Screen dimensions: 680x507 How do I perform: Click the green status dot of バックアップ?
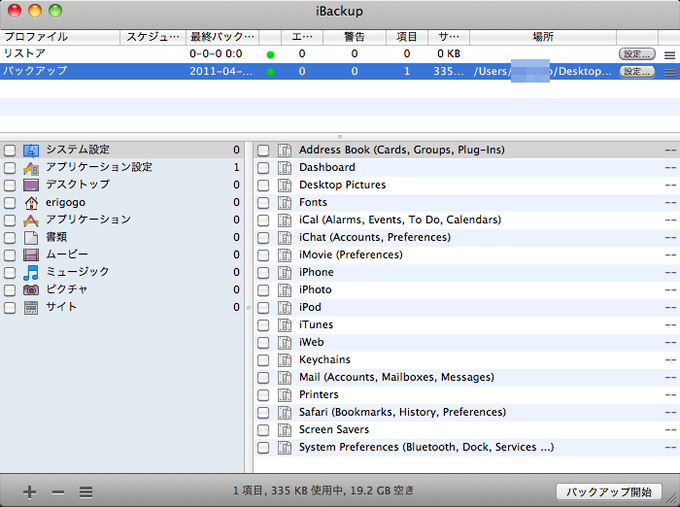(x=270, y=72)
